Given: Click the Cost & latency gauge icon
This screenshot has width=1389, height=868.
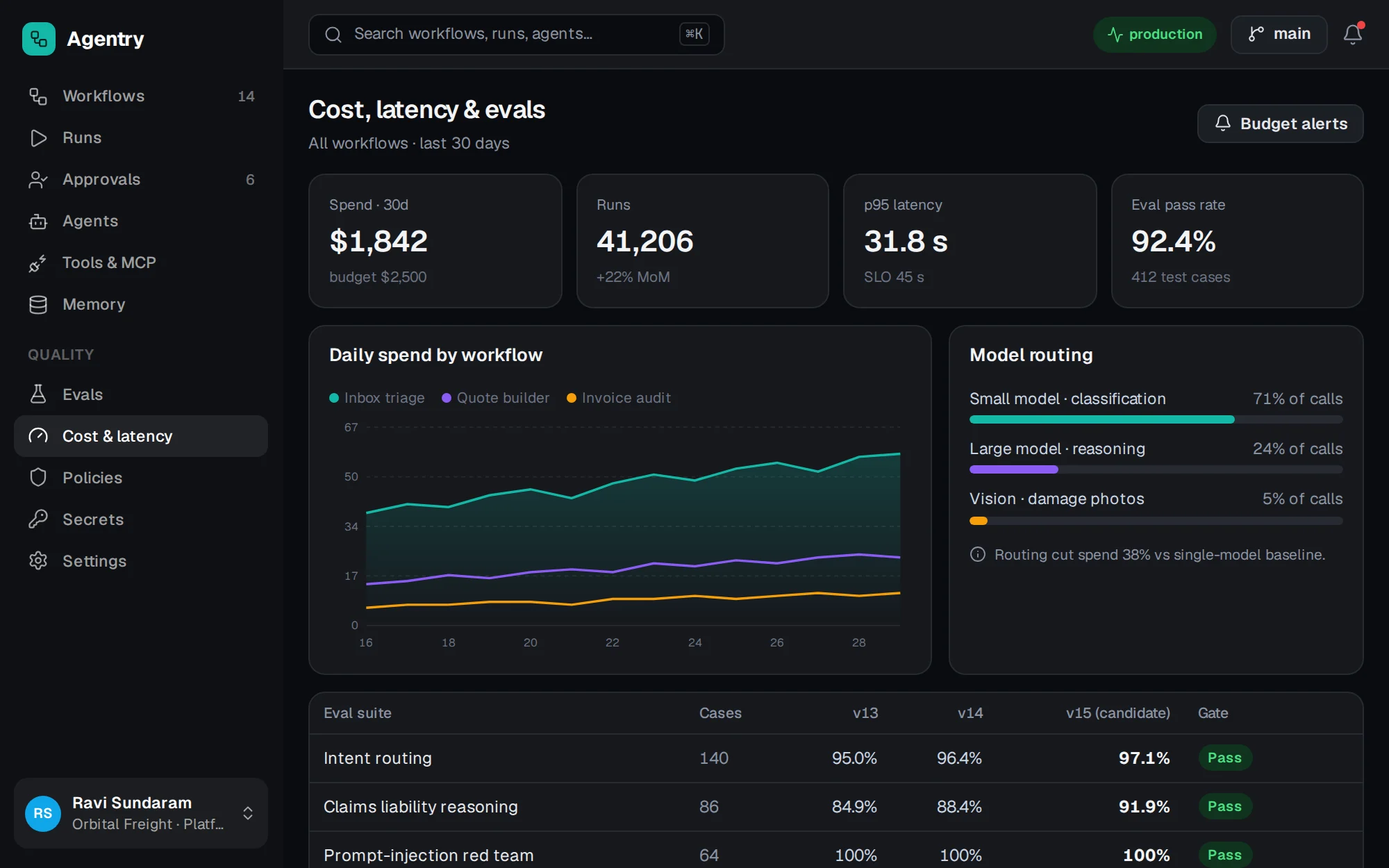Looking at the screenshot, I should 38,436.
